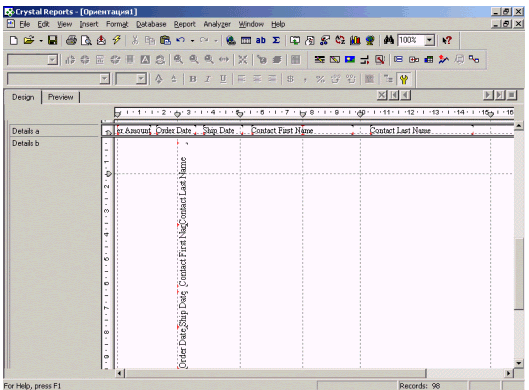Click the vertical scrollbar down arrow
Image resolution: width=529 pixels, height=390 pixels.
(519, 363)
